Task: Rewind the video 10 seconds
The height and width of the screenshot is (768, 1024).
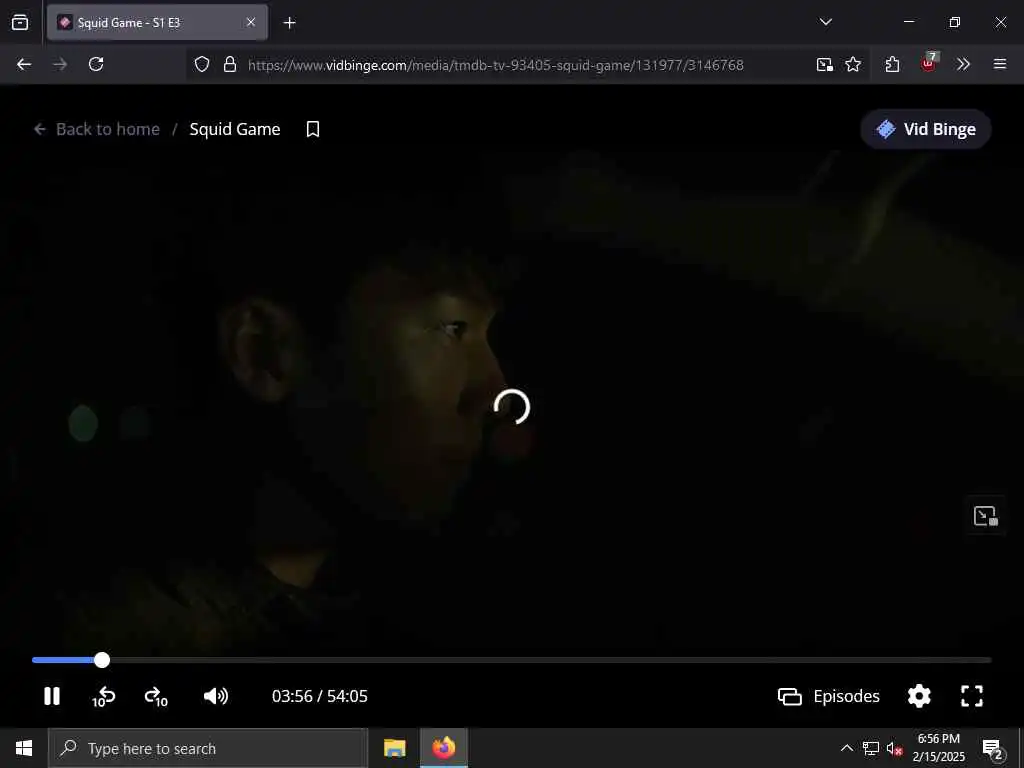Action: [x=104, y=697]
